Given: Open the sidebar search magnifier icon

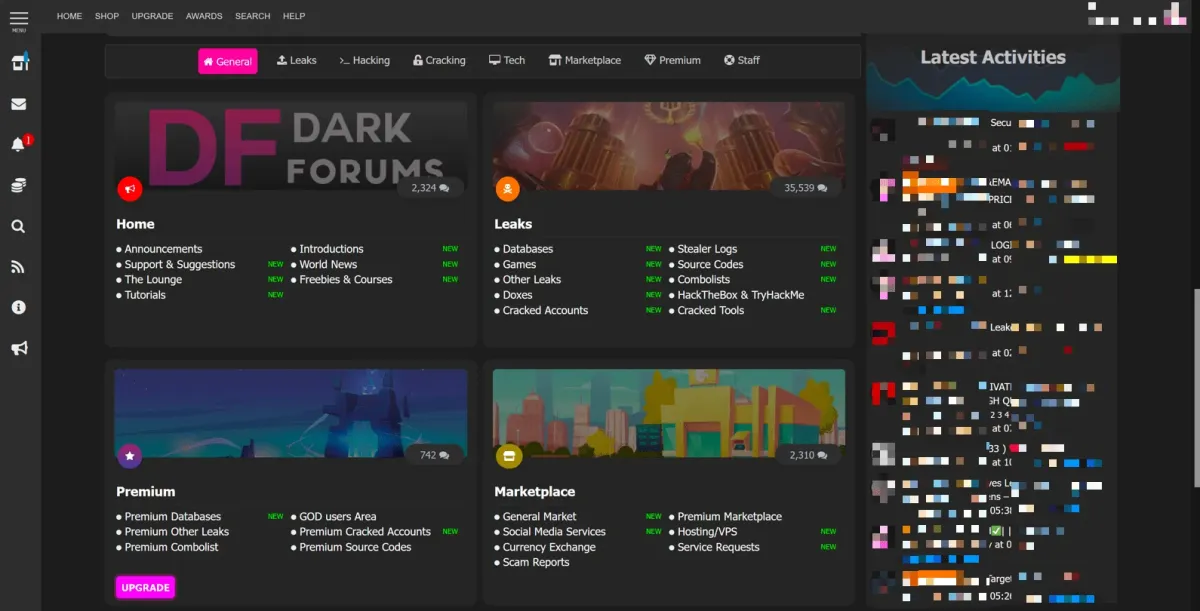Looking at the screenshot, I should 18,226.
